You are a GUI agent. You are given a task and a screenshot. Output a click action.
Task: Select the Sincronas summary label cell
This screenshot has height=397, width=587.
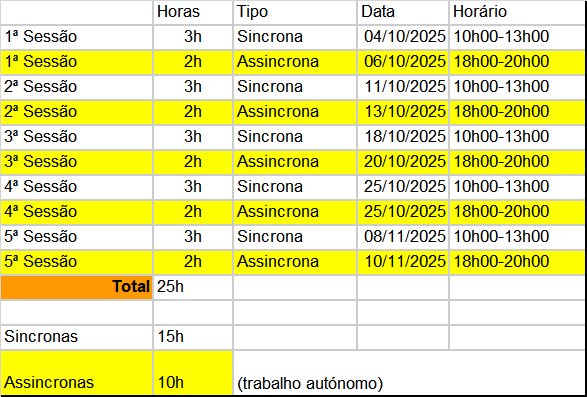tap(76, 337)
